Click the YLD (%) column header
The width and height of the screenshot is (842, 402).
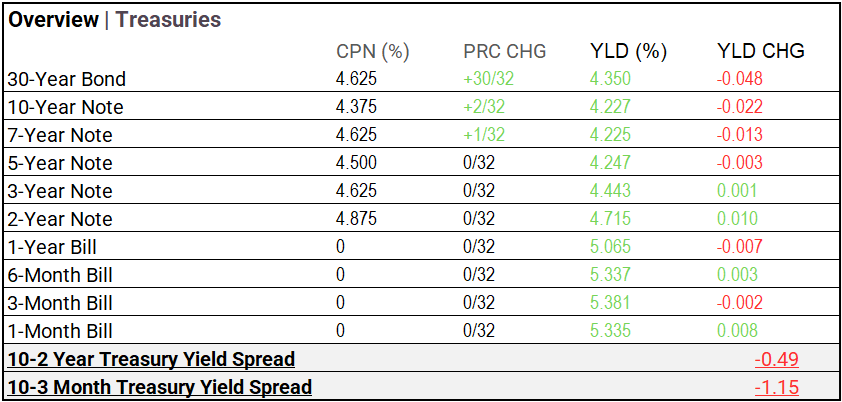pyautogui.click(x=628, y=52)
